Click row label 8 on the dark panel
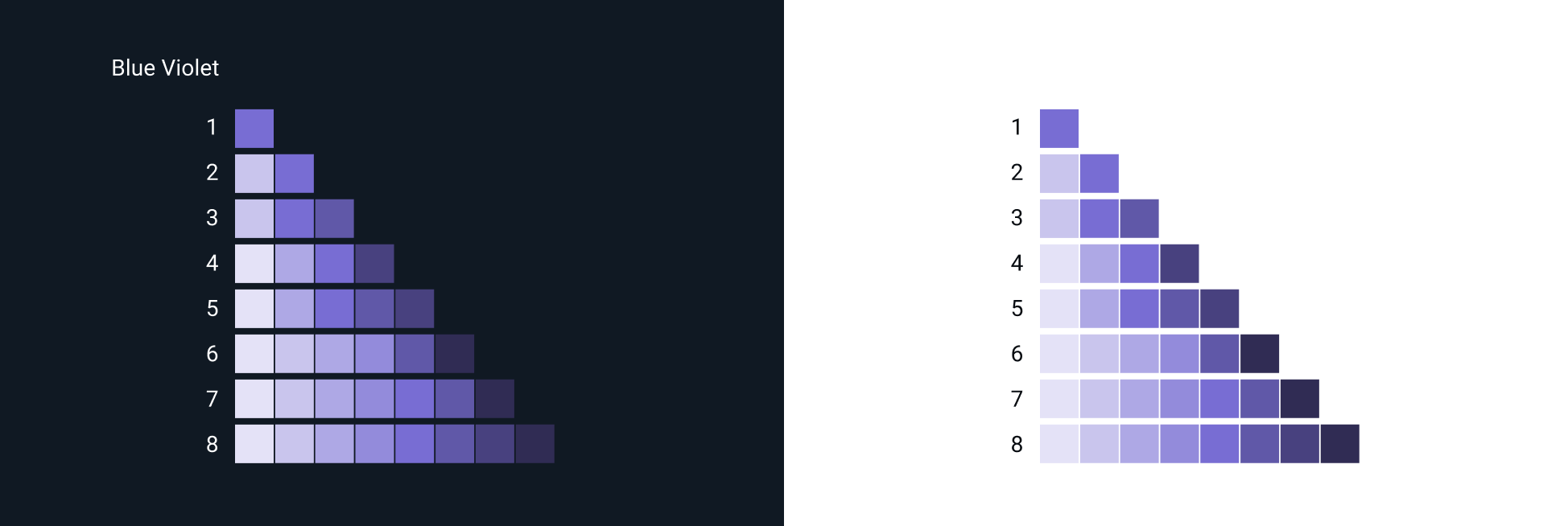Screen dimensions: 1568x526 click(213, 445)
